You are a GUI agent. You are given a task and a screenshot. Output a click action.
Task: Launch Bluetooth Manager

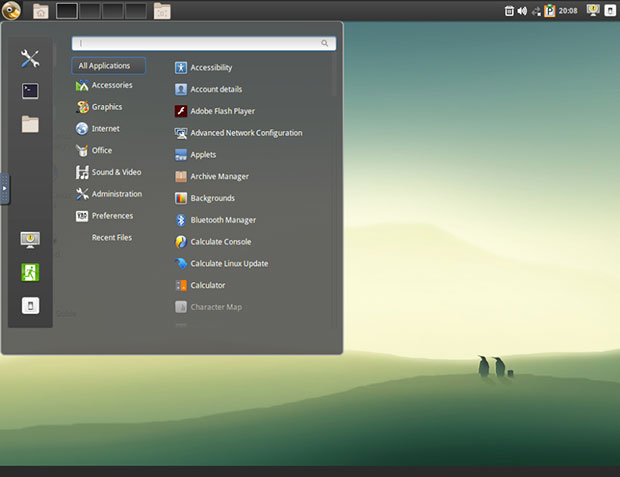[x=215, y=220]
